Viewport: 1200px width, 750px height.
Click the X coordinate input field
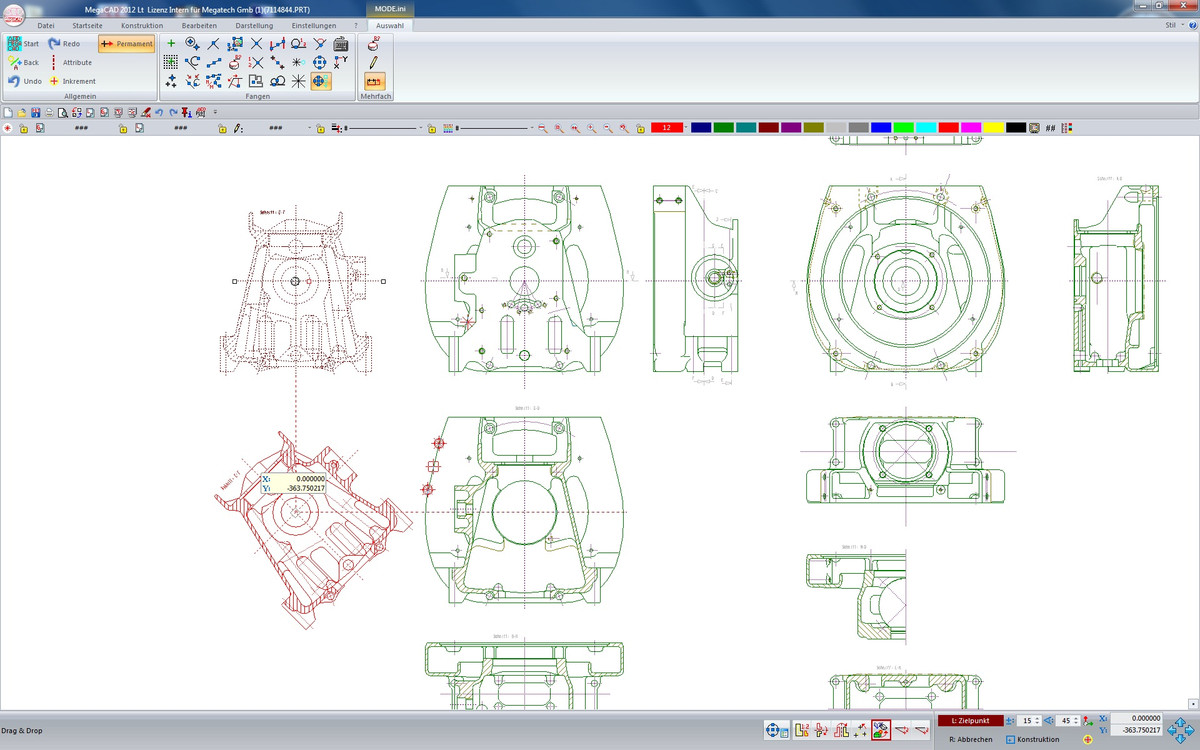click(x=1135, y=718)
